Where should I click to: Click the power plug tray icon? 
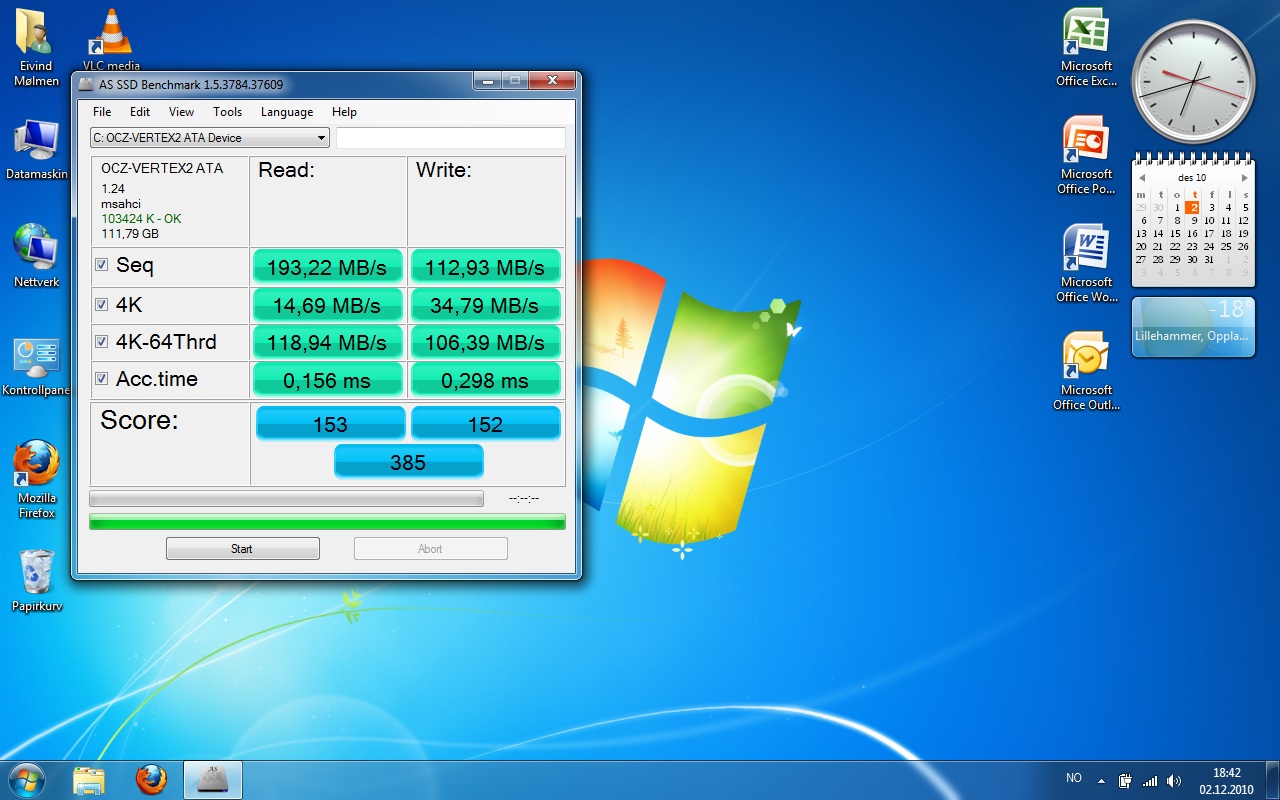point(1126,780)
